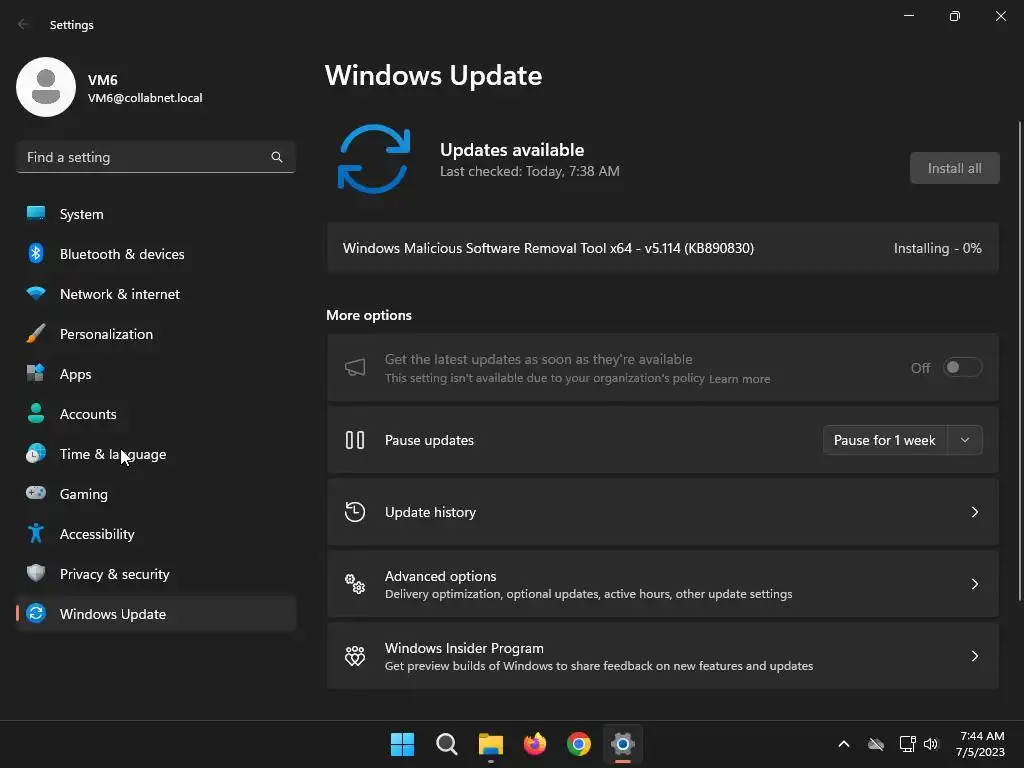1024x768 pixels.
Task: Click the Gaming controller icon
Action: pos(36,493)
